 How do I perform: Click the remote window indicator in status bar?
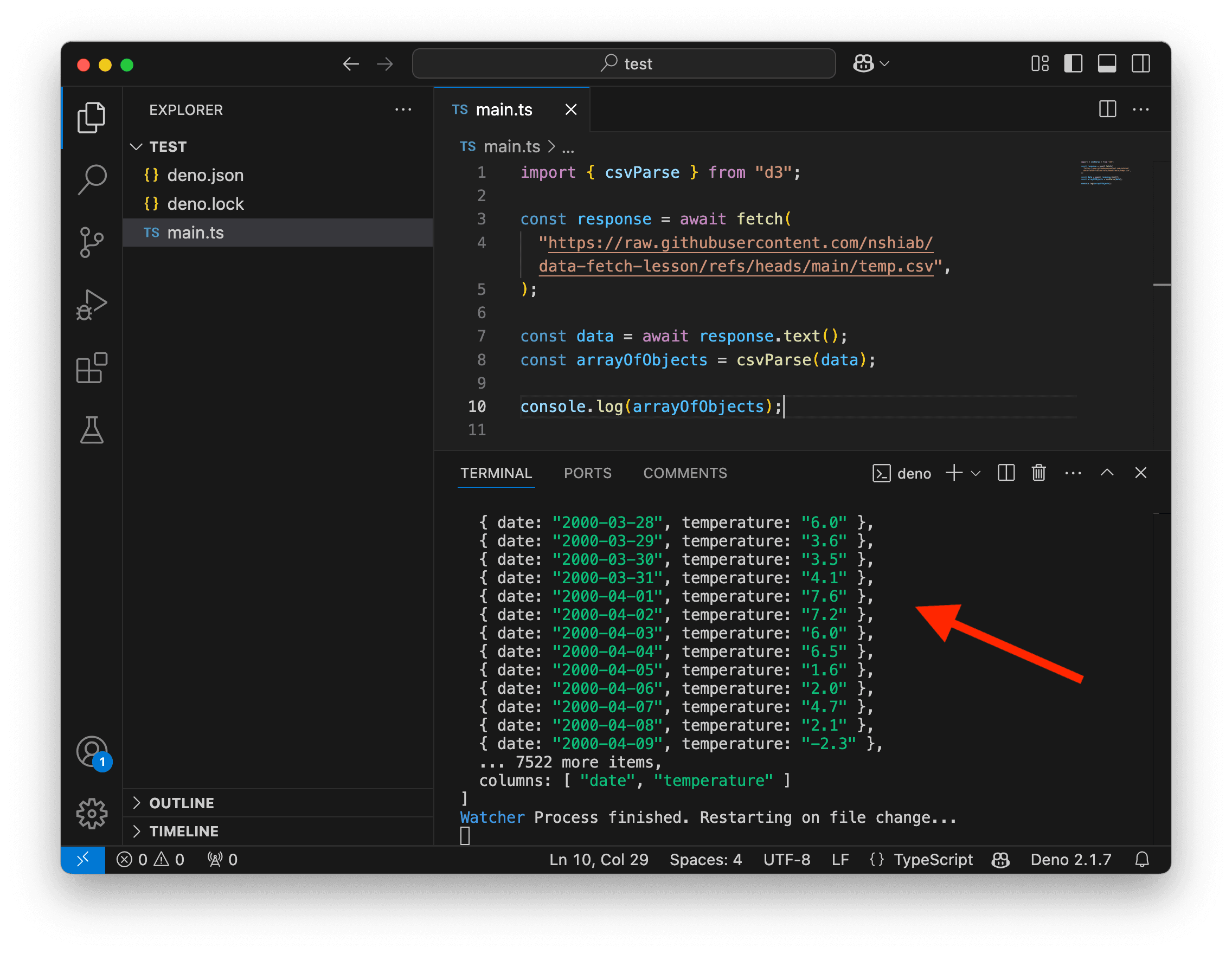[83, 859]
